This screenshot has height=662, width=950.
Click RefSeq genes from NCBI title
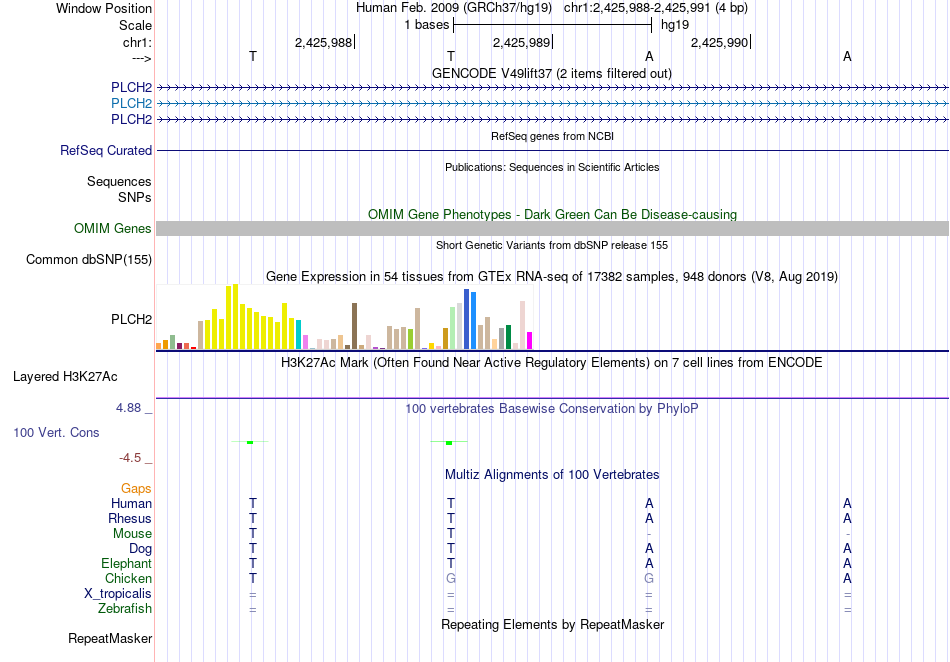pyautogui.click(x=552, y=136)
